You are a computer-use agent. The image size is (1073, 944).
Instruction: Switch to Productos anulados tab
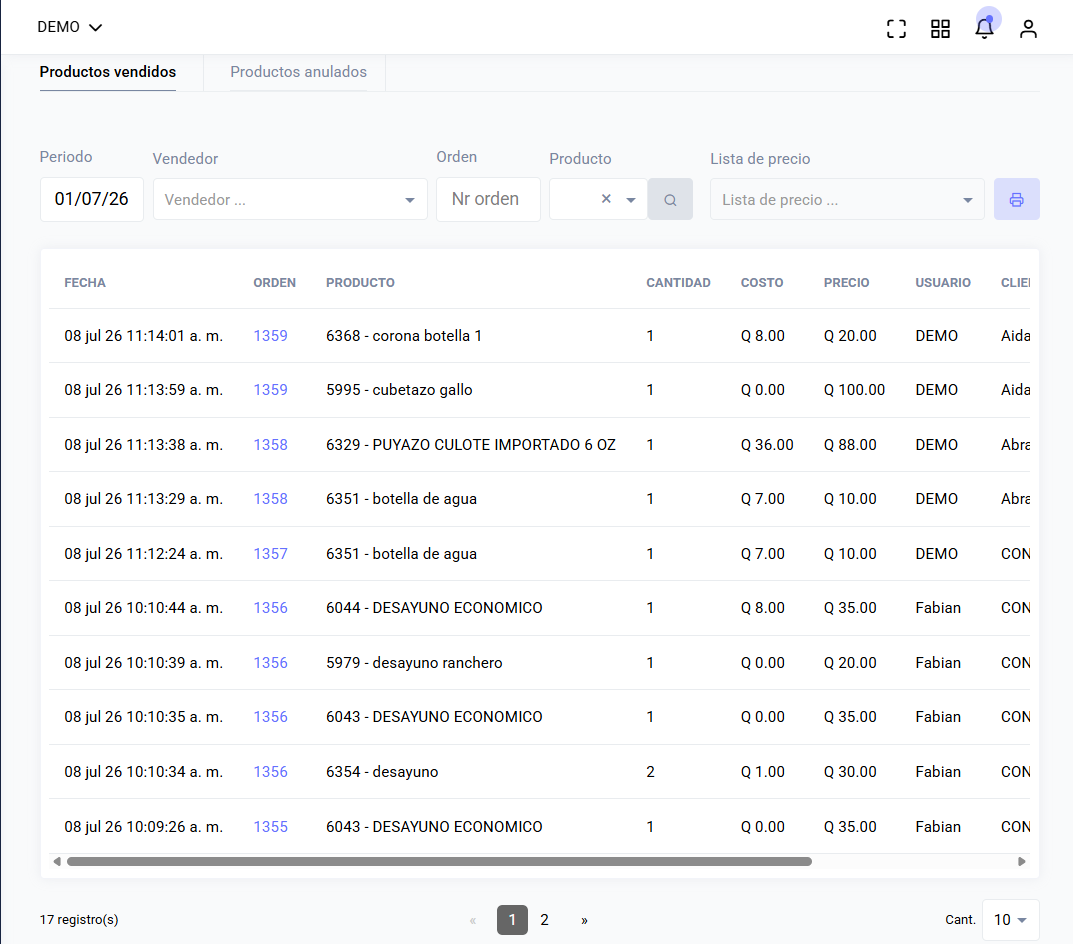(298, 72)
